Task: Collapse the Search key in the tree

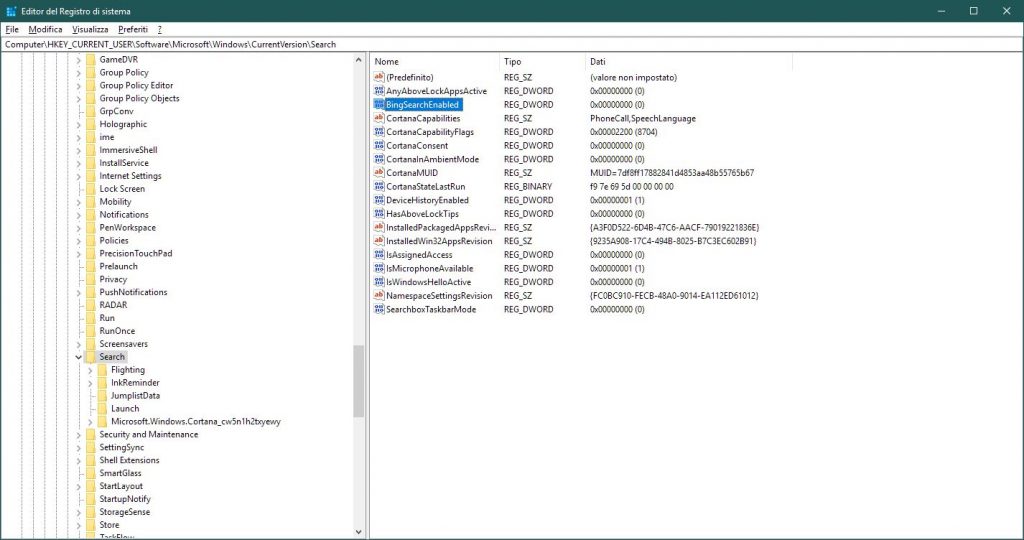Action: [x=78, y=357]
